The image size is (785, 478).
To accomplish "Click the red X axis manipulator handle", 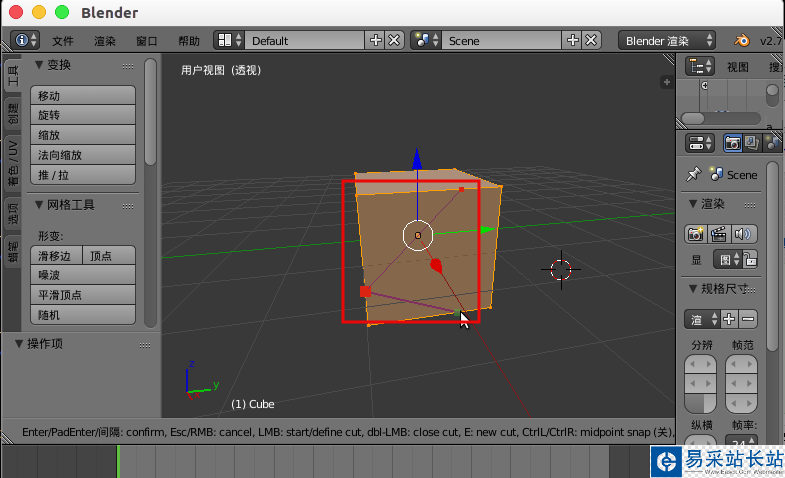I will (436, 265).
